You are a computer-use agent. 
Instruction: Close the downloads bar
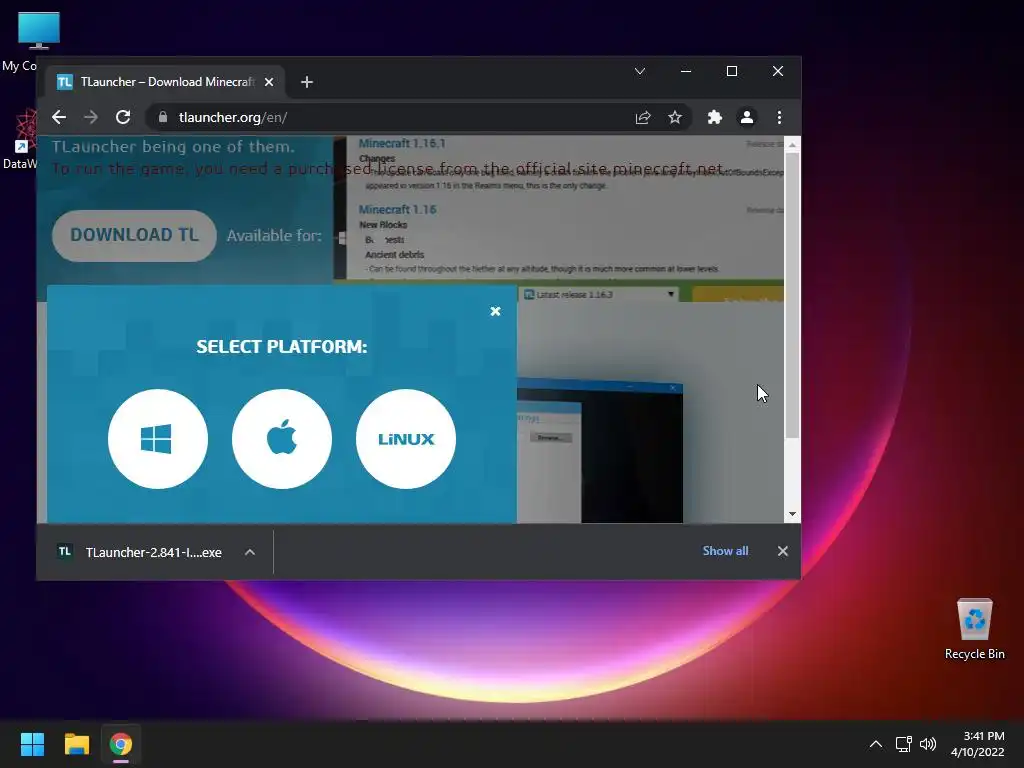click(x=782, y=551)
